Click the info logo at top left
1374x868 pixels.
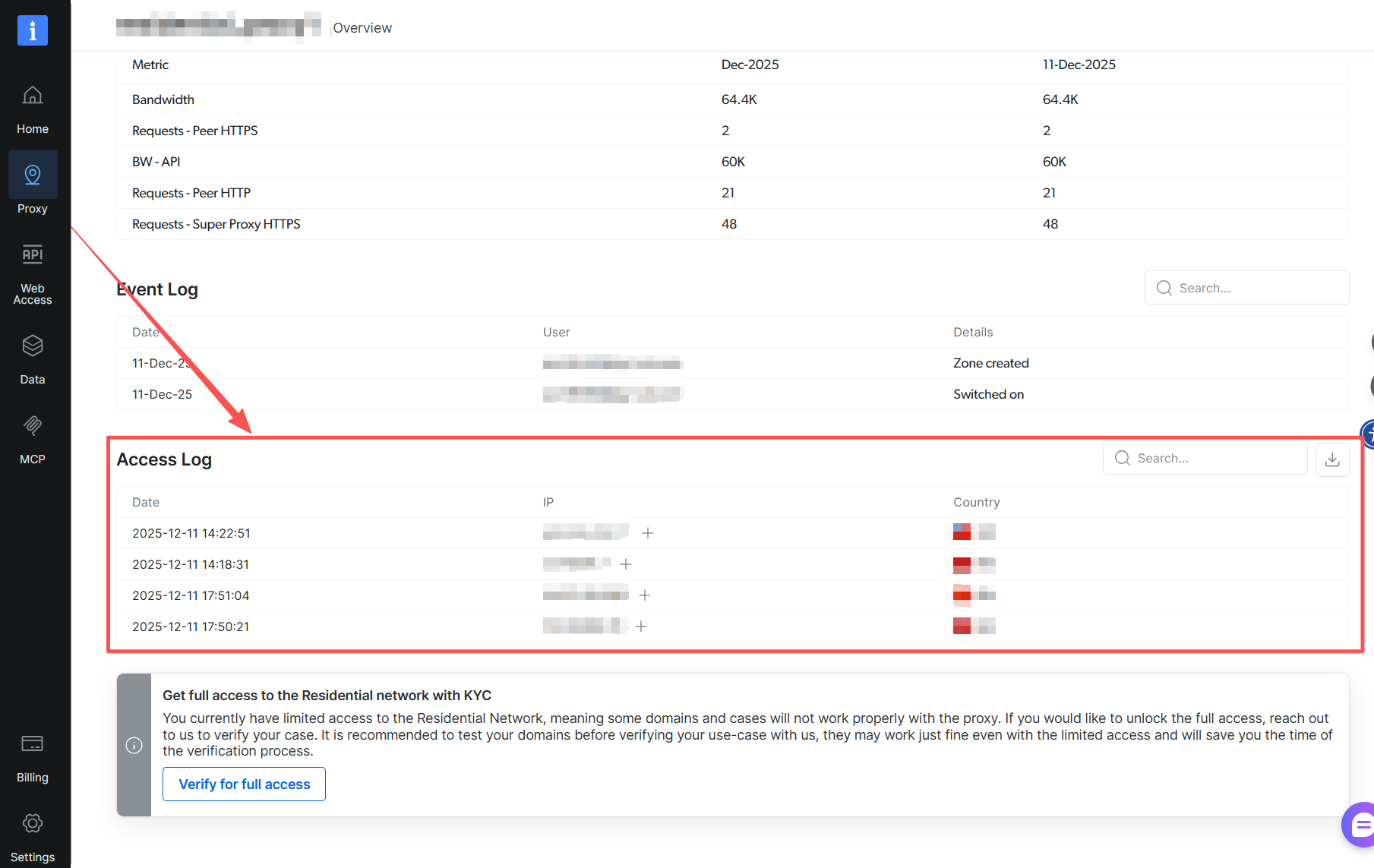click(32, 30)
